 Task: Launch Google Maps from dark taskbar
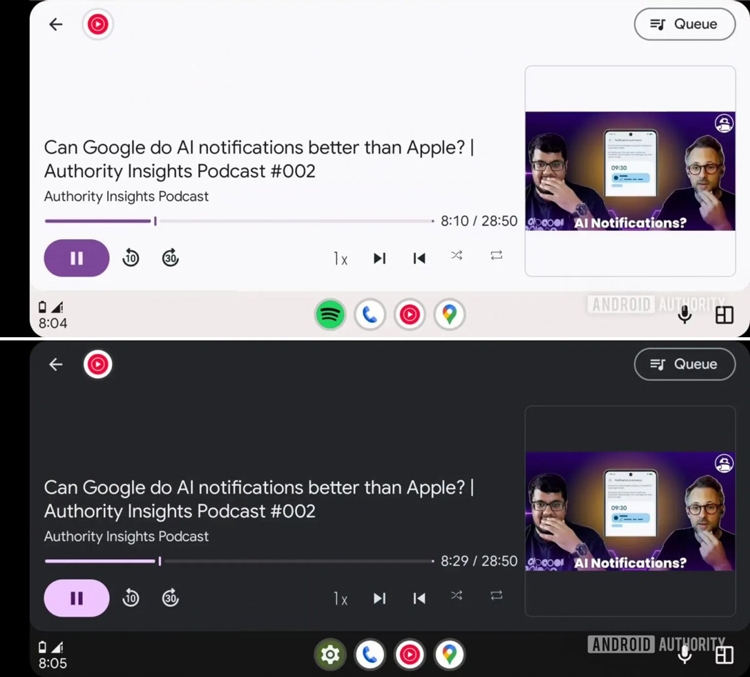point(450,654)
